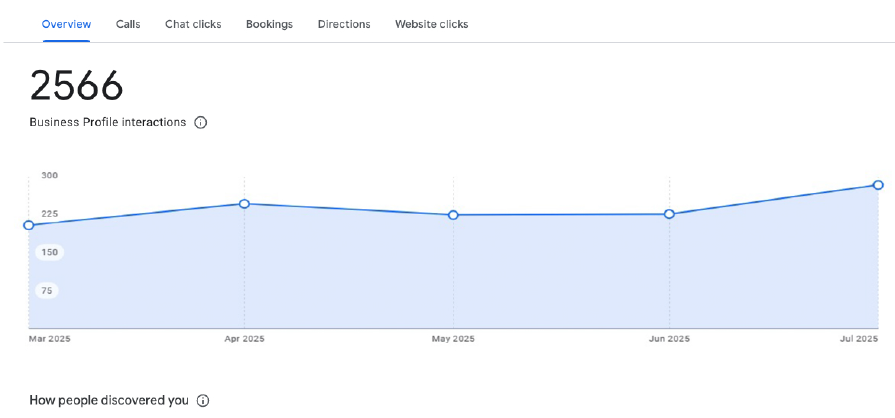Select the Bookings tab

coord(269,24)
